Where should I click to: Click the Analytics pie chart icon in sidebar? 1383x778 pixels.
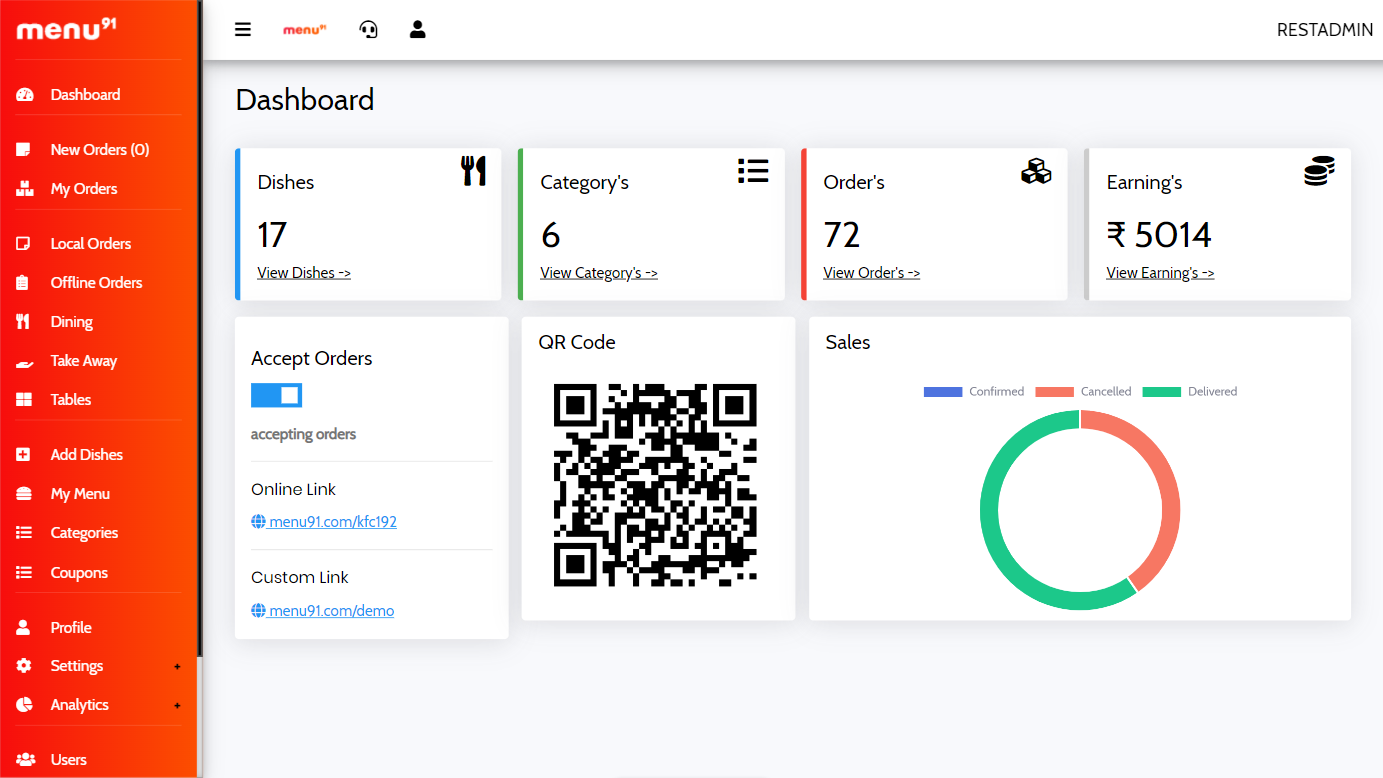pos(24,705)
